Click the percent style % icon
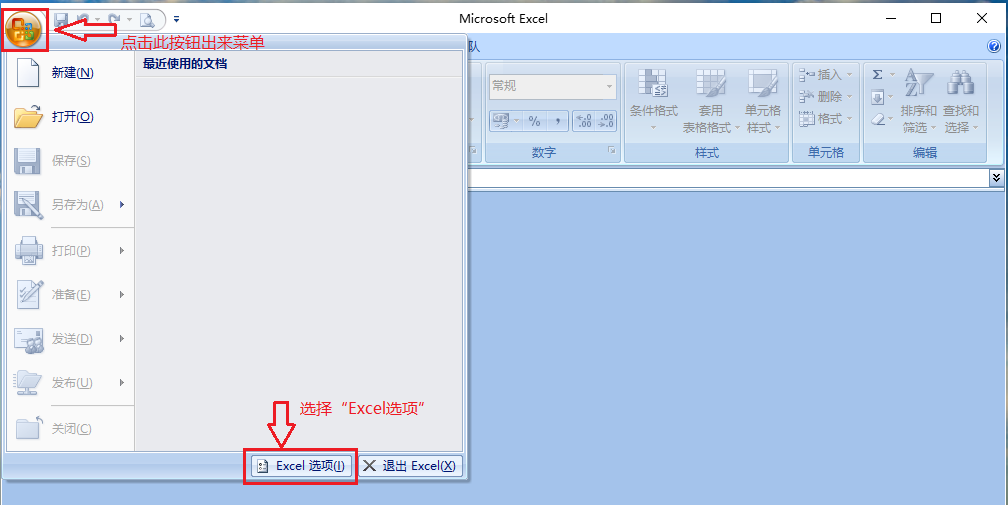The width and height of the screenshot is (1008, 505). coord(534,120)
